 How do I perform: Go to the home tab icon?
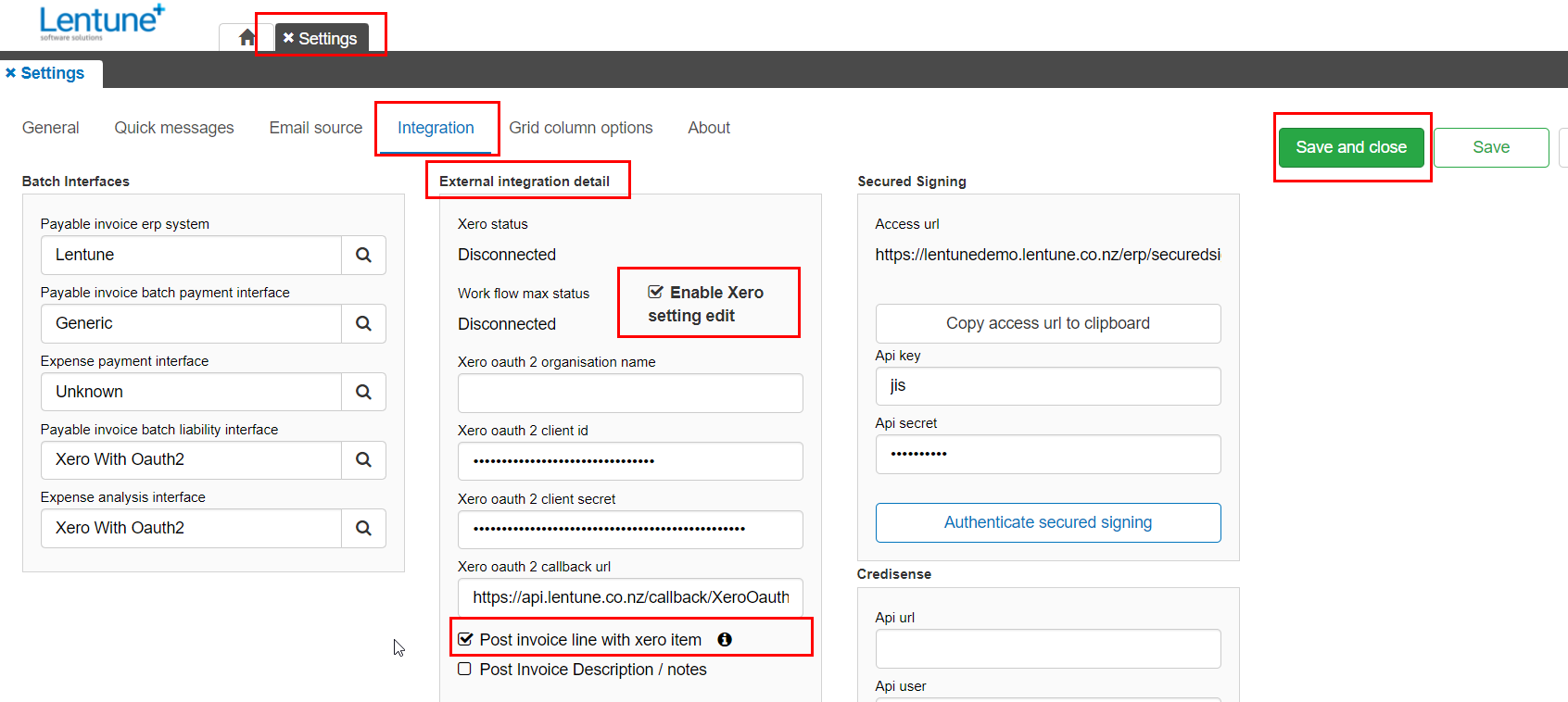coord(247,38)
